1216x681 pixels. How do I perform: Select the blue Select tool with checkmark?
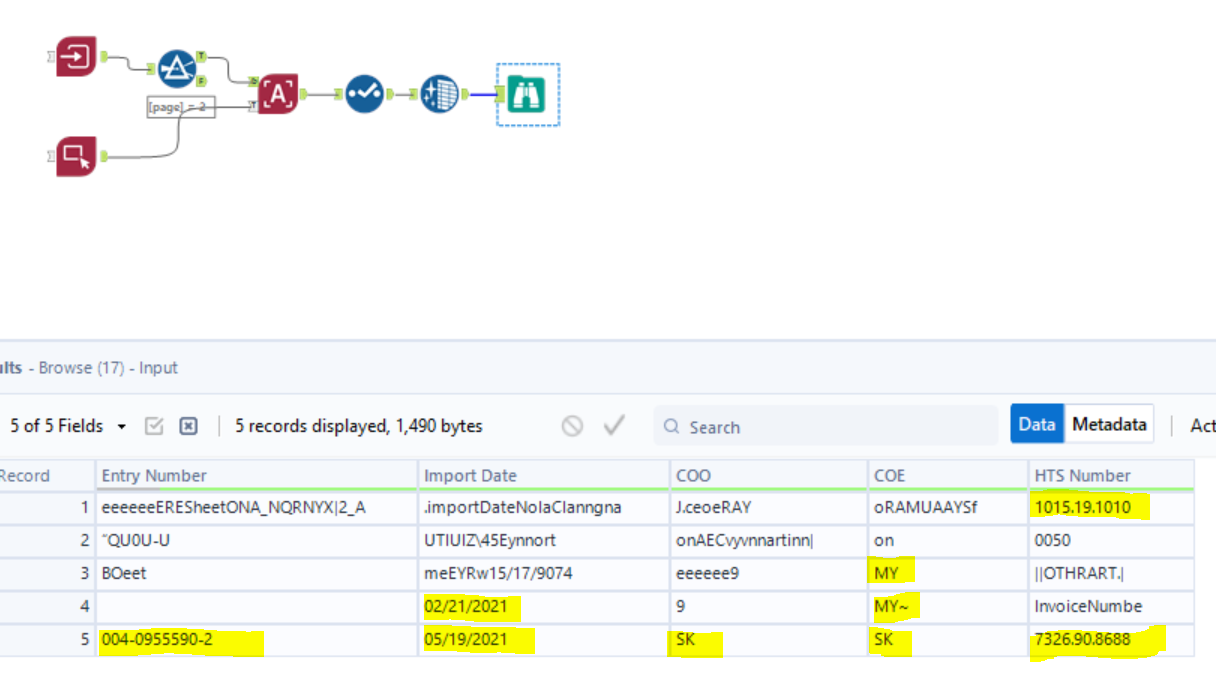pyautogui.click(x=364, y=94)
